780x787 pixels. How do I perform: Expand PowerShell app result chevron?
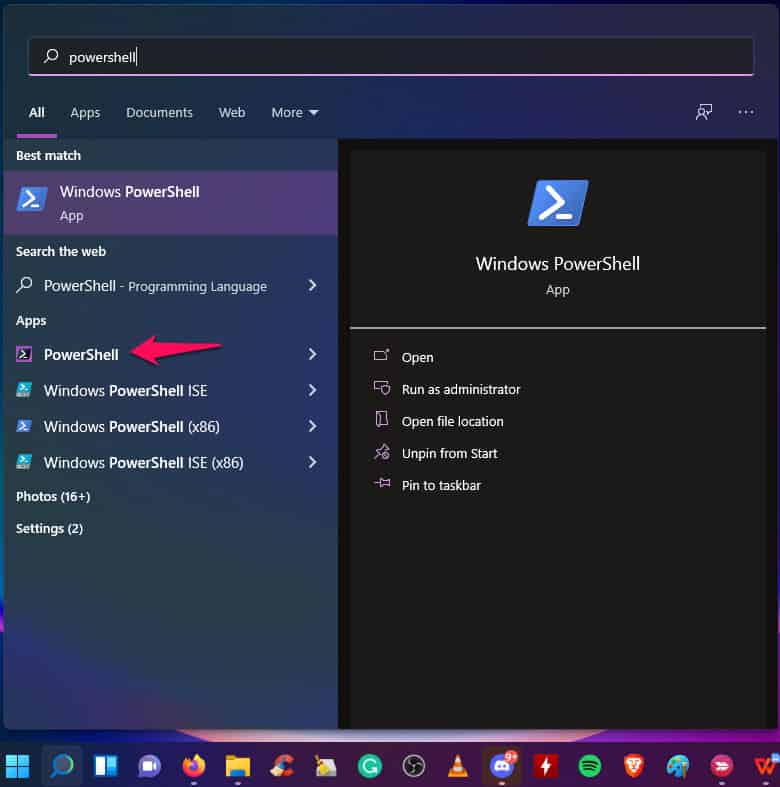(312, 354)
